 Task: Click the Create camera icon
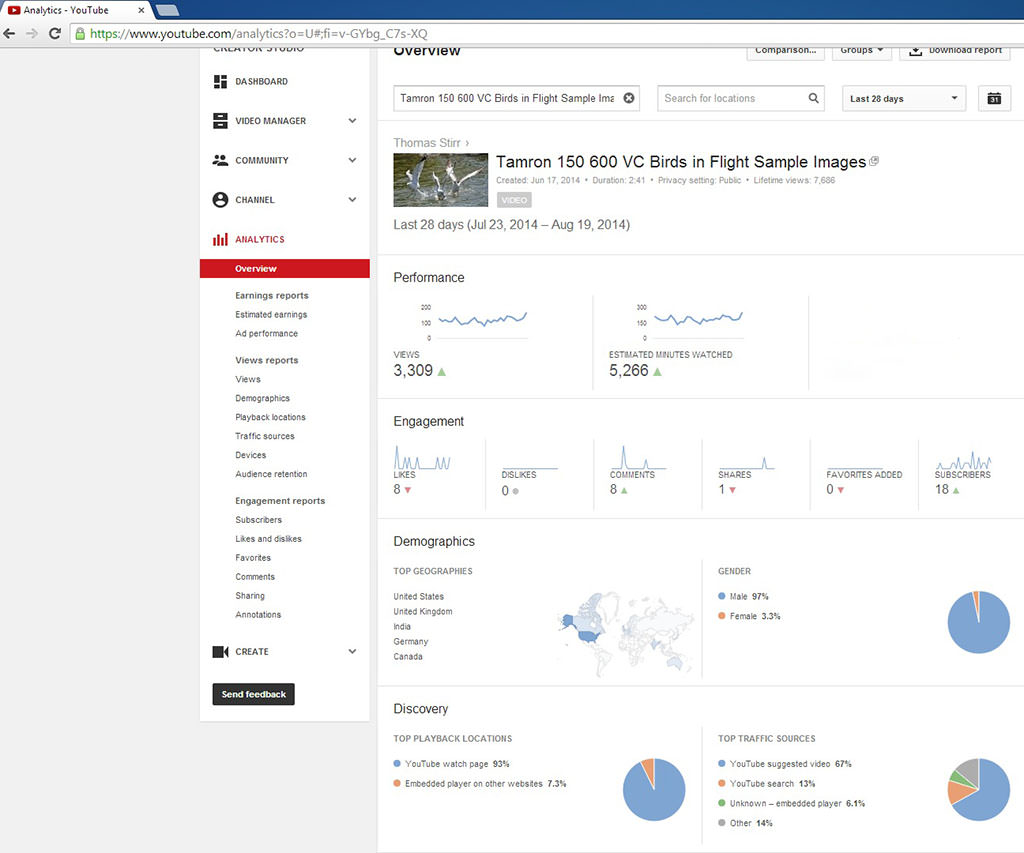pos(220,652)
